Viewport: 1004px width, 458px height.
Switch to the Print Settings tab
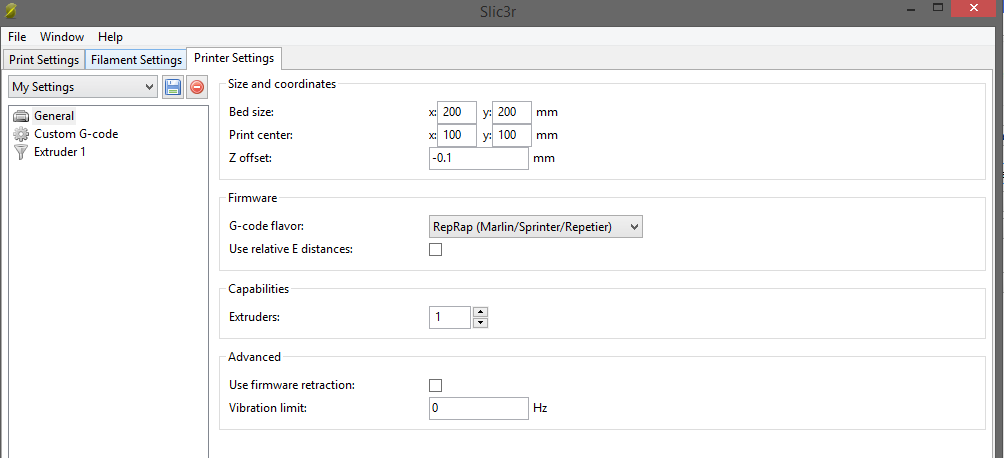[x=43, y=60]
